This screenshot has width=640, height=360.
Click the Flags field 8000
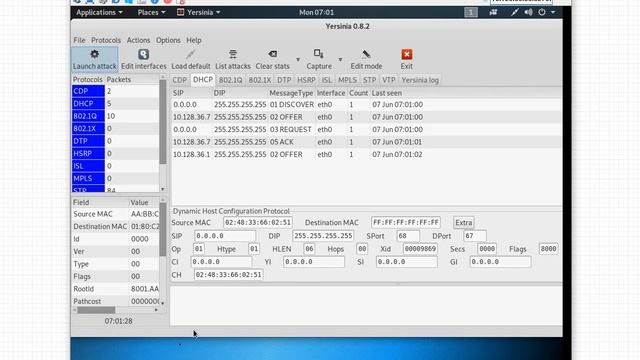[x=548, y=249]
